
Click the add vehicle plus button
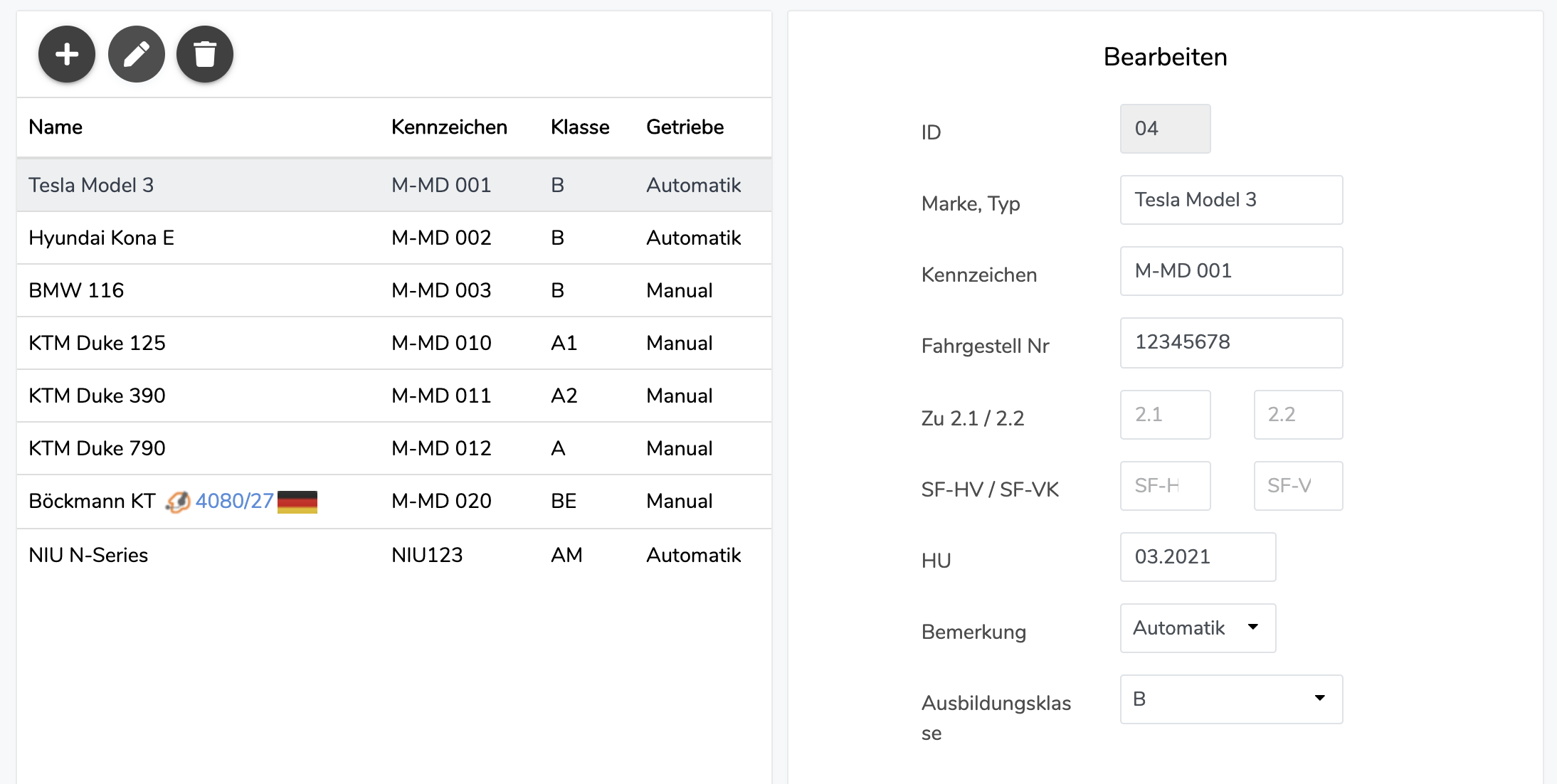67,54
